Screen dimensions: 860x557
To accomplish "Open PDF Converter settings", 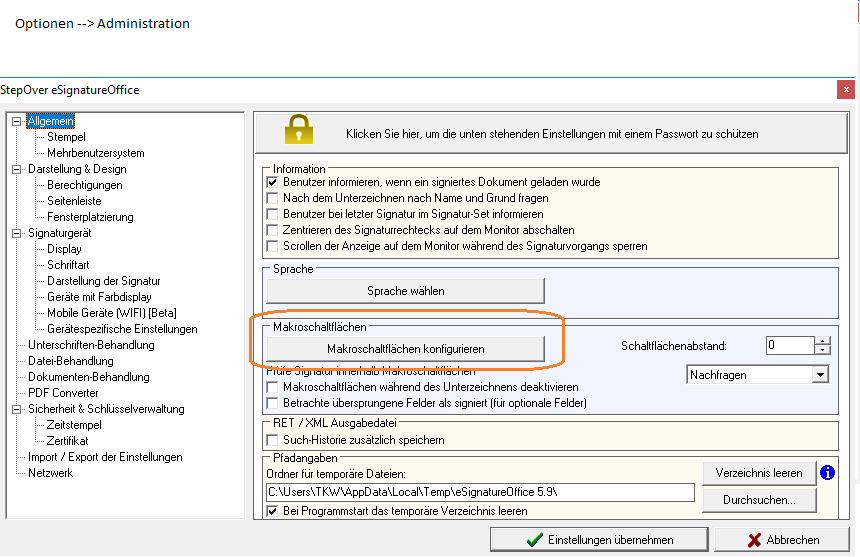I will (x=63, y=393).
